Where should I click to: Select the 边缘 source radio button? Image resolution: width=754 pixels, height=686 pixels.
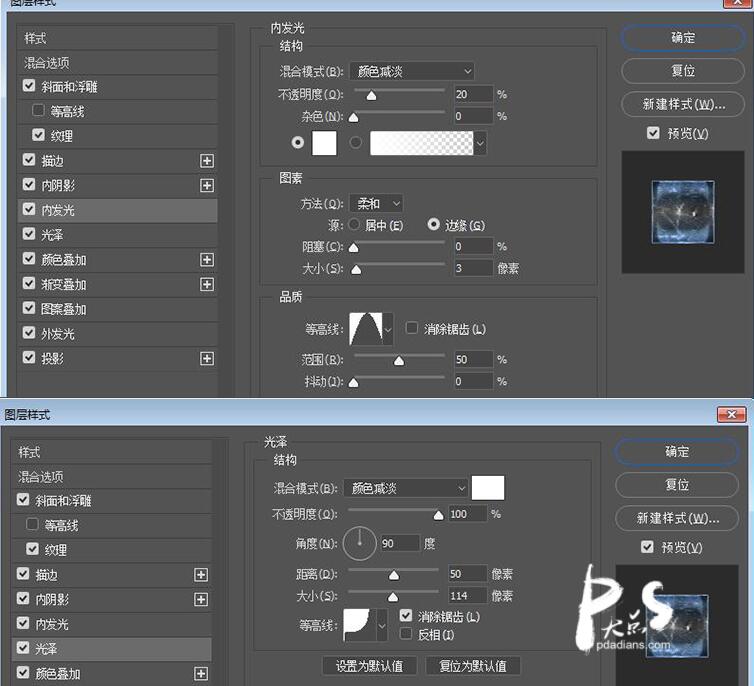pyautogui.click(x=433, y=225)
